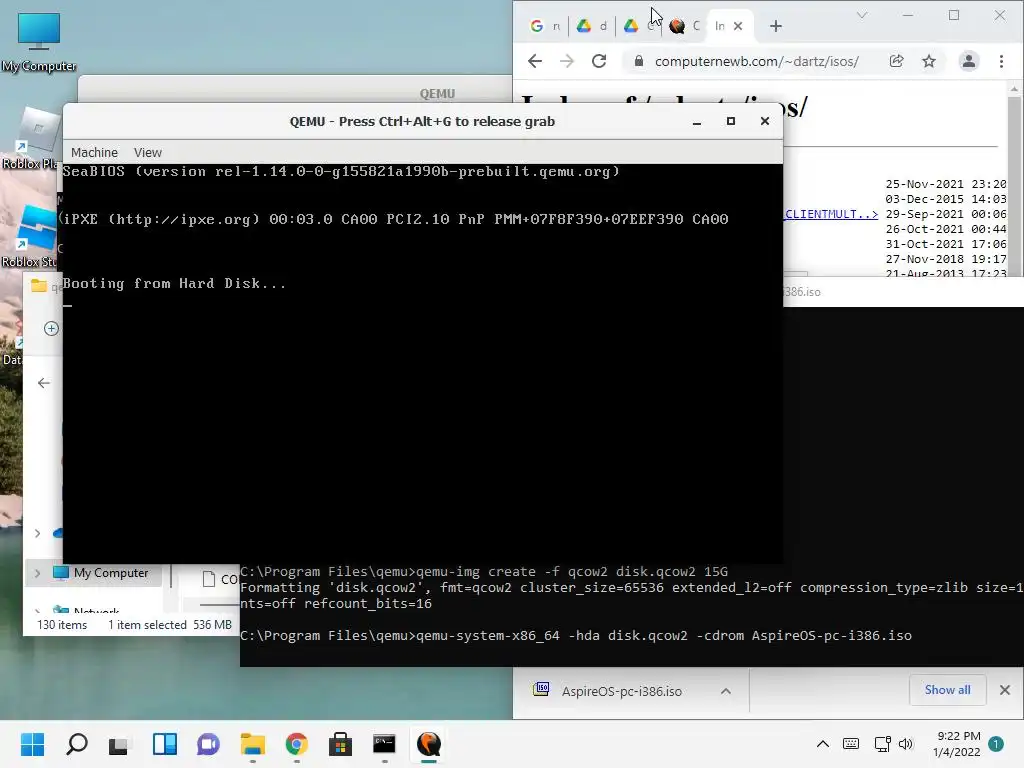Open the notification badge in the tray
1024x768 pixels.
(x=996, y=744)
